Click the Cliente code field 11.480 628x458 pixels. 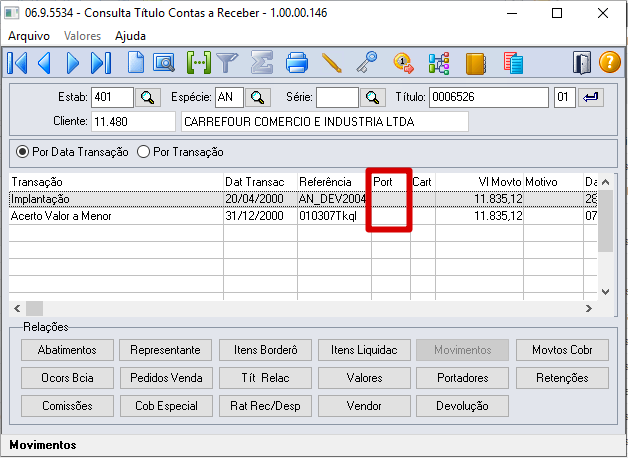[133, 122]
